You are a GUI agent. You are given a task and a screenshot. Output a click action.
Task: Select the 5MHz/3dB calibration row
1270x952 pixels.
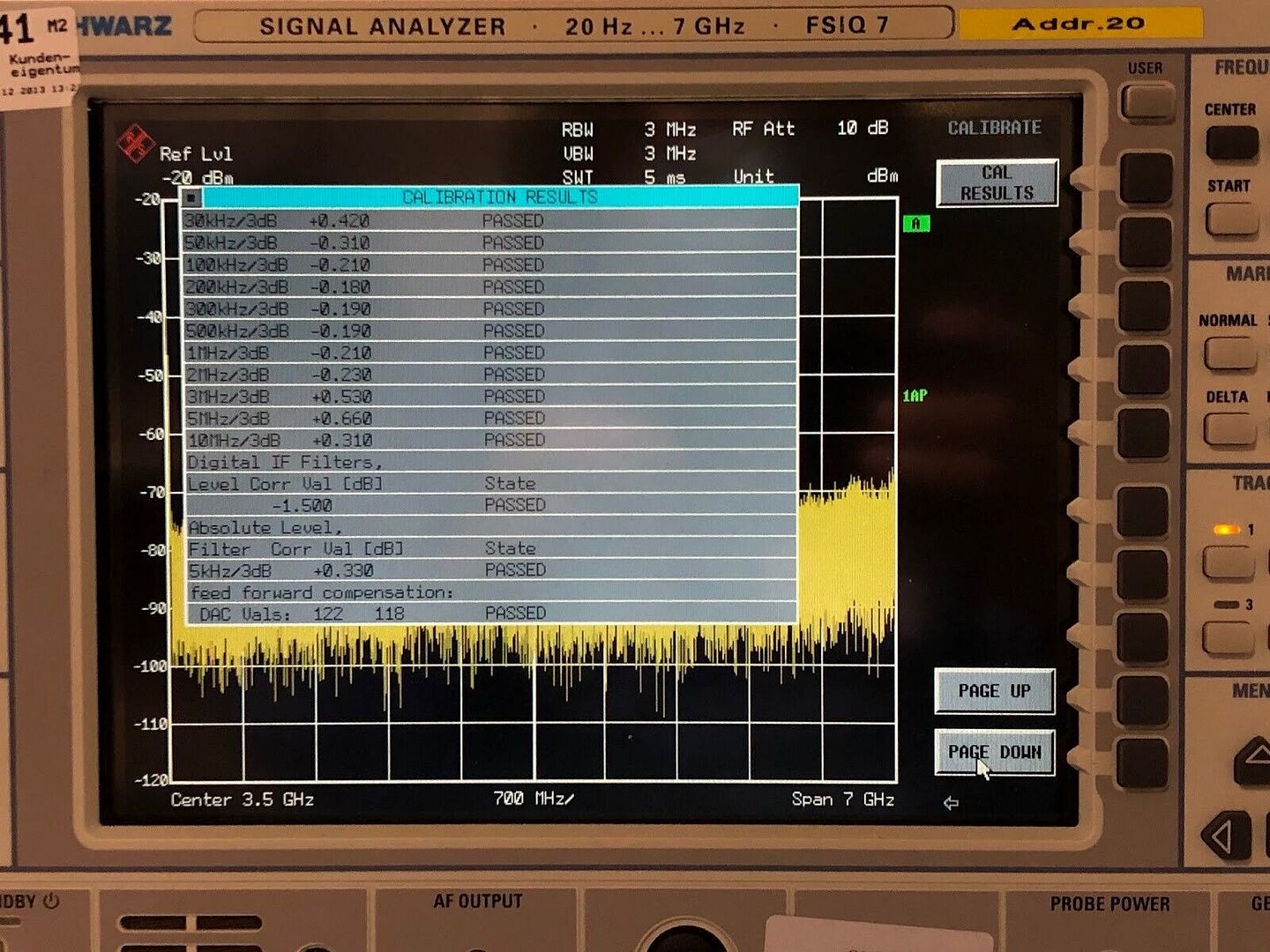489,418
